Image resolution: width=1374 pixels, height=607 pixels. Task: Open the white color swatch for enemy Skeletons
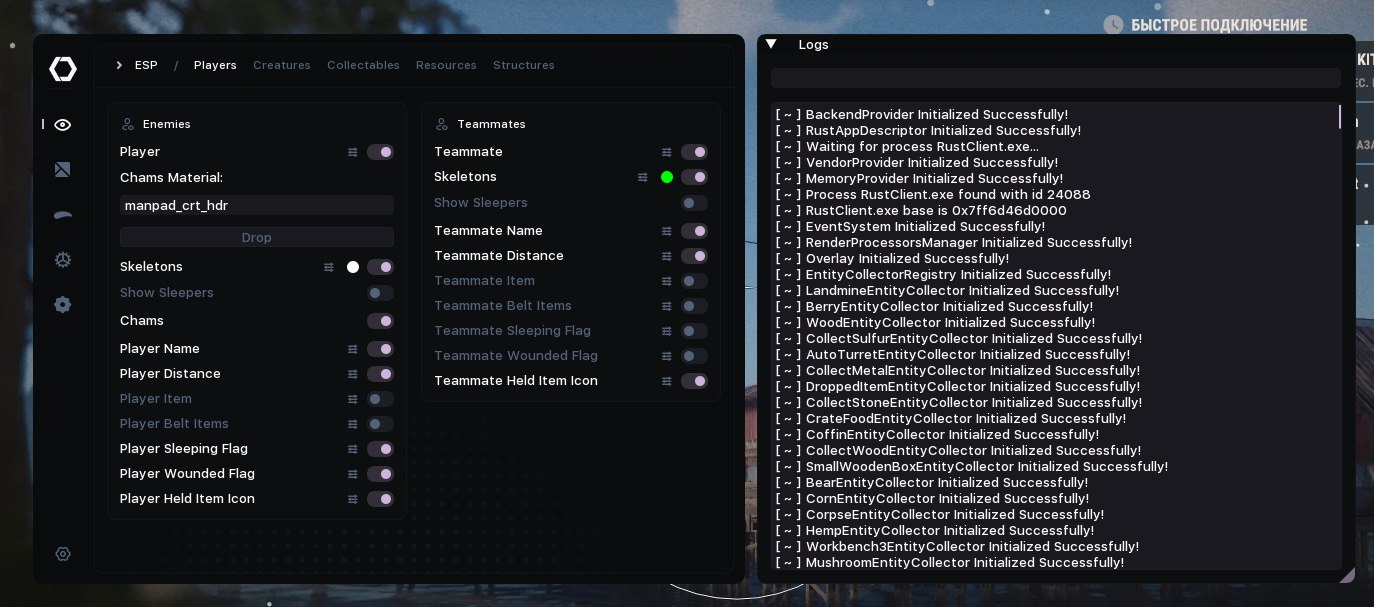pyautogui.click(x=353, y=267)
